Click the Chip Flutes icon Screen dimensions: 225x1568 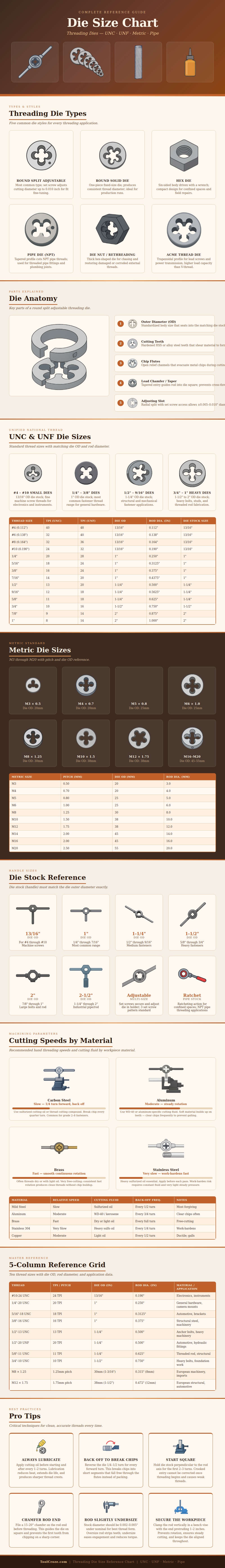(x=133, y=363)
